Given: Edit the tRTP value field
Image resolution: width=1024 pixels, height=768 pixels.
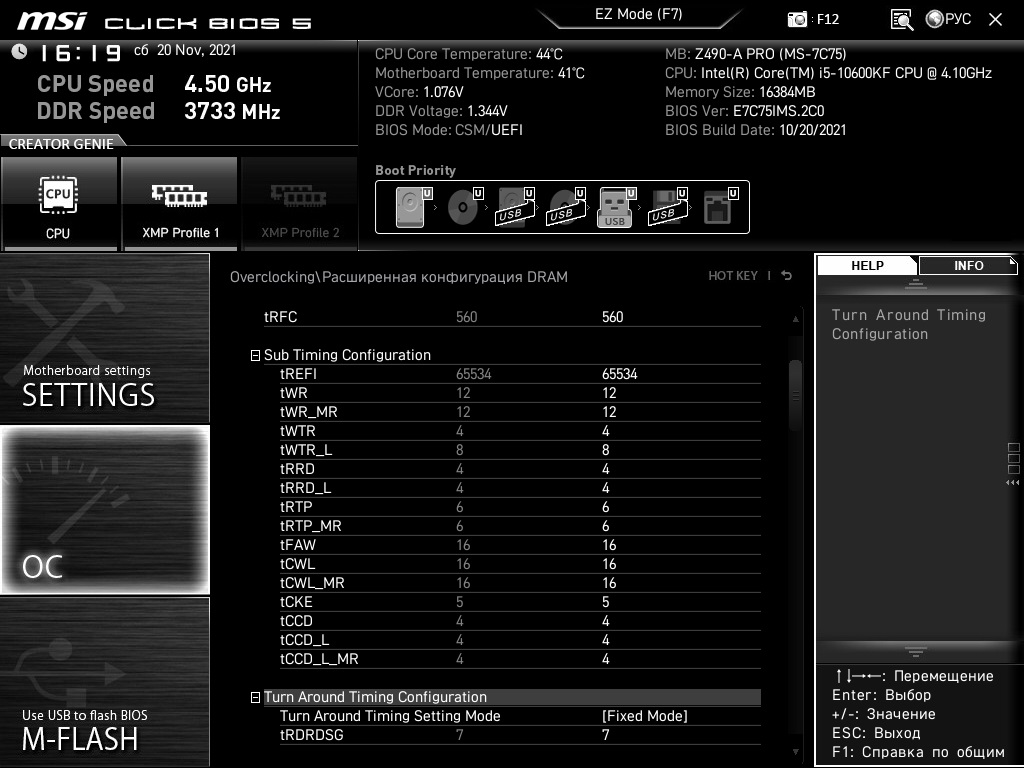Looking at the screenshot, I should (606, 507).
